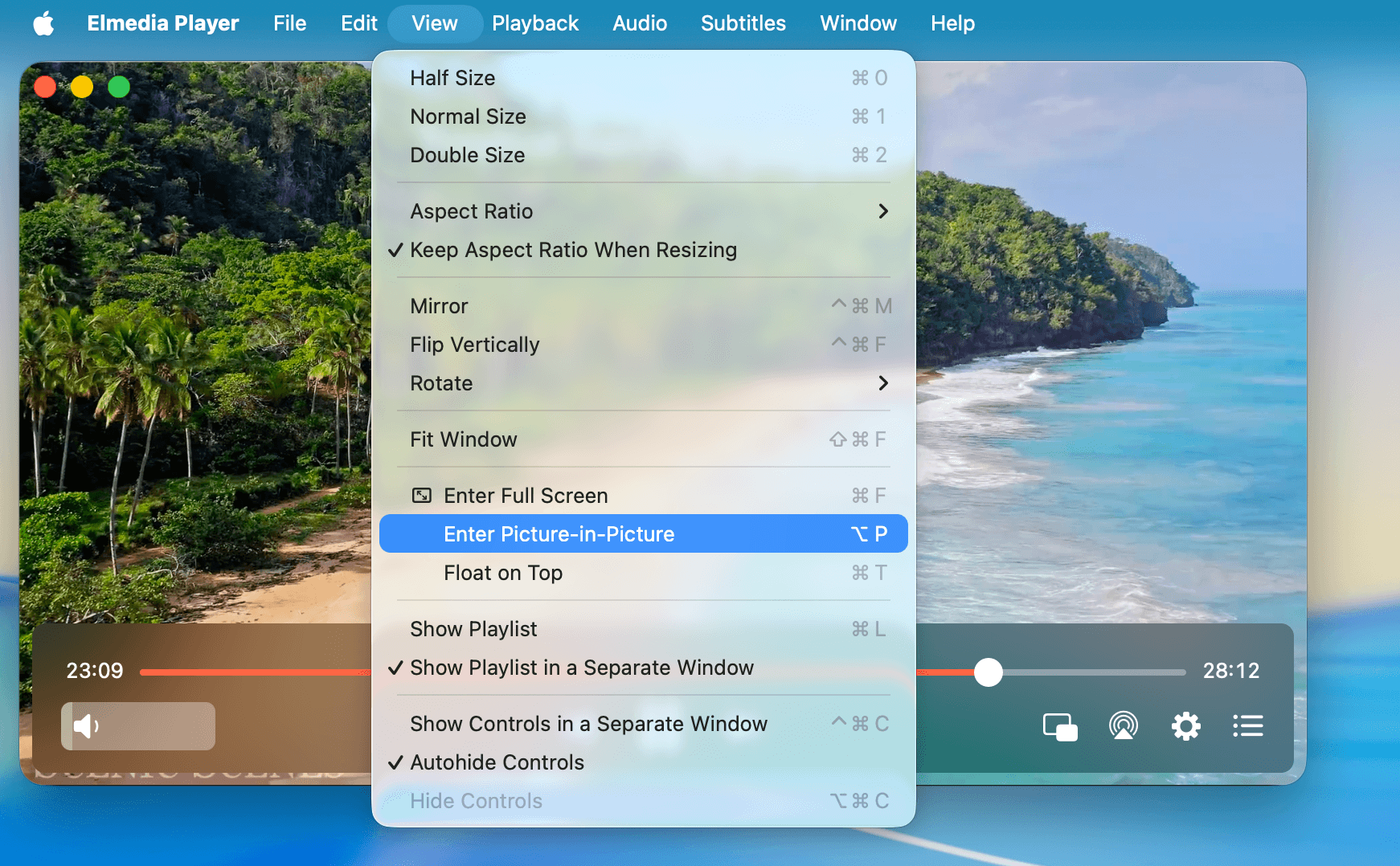The width and height of the screenshot is (1400, 866).
Task: Select Half Size
Action: (x=644, y=78)
